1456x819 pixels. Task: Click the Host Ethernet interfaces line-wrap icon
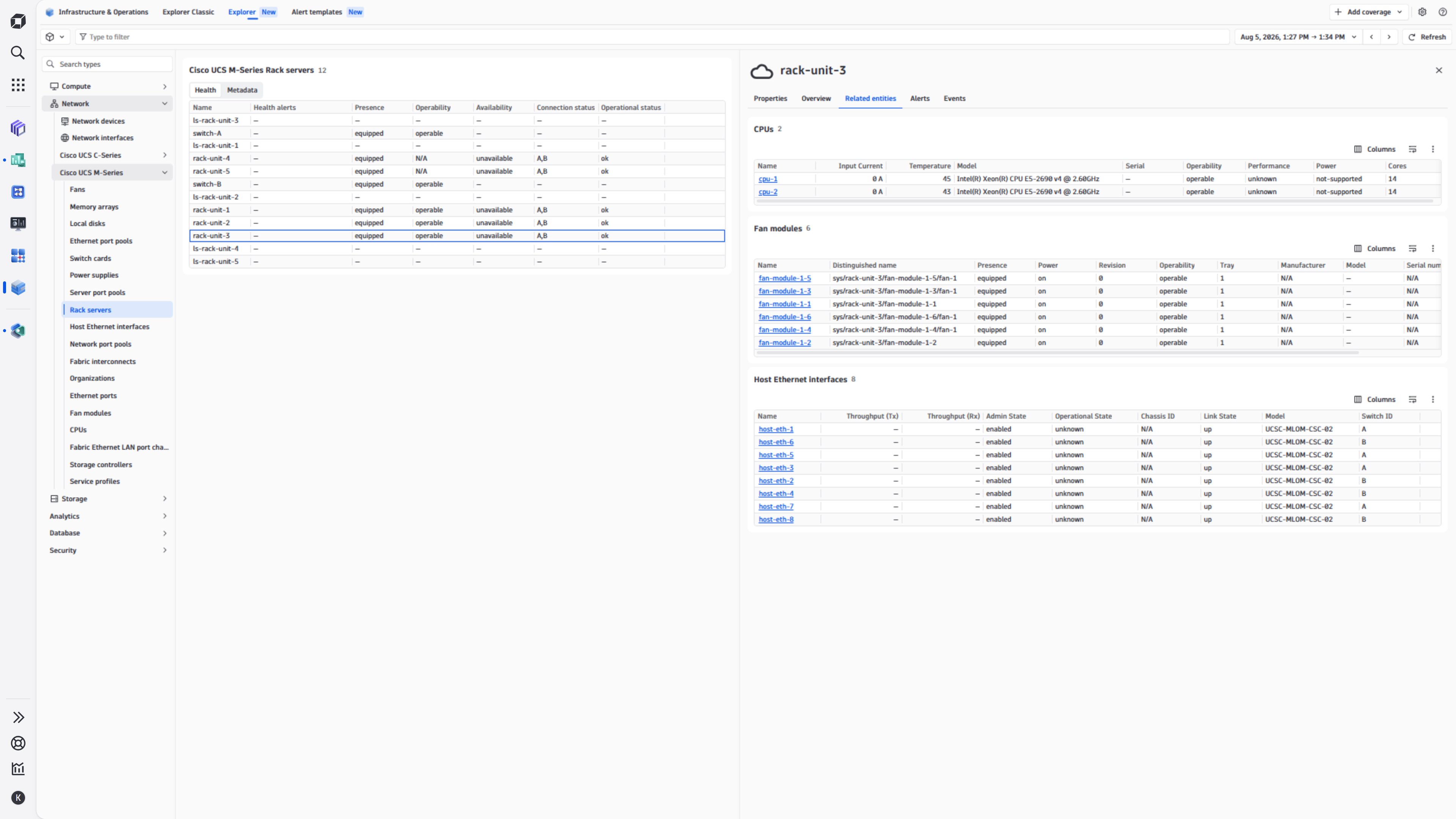click(x=1412, y=400)
